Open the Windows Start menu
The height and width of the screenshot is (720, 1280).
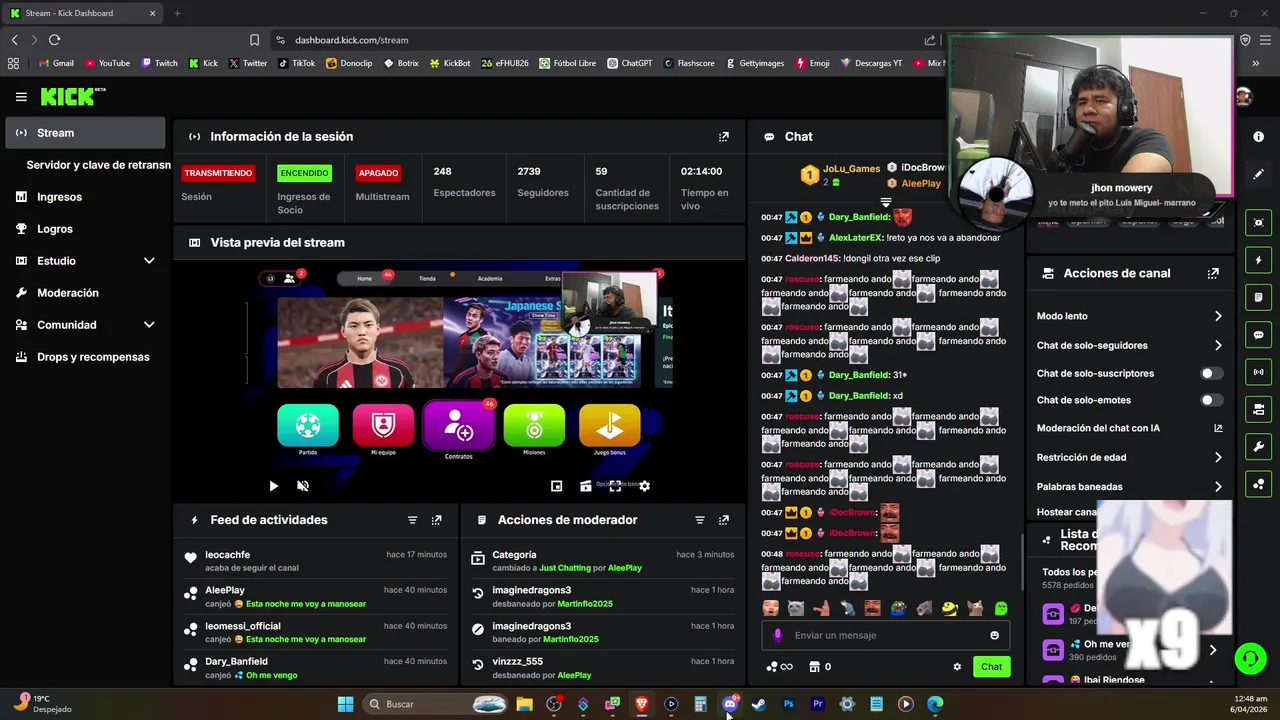(x=345, y=704)
